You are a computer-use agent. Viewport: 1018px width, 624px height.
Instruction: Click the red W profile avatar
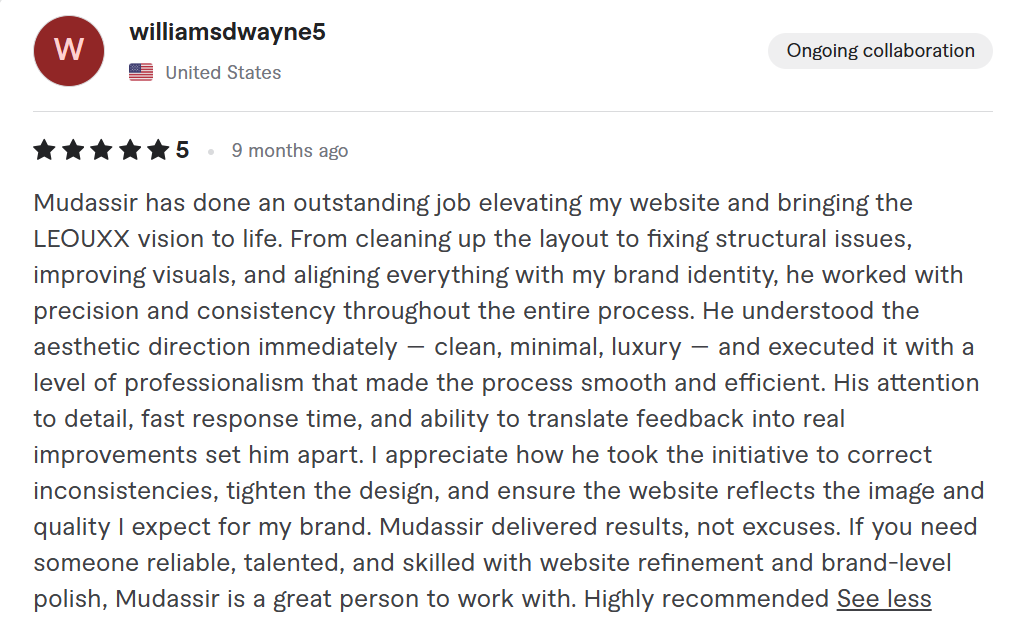click(69, 51)
